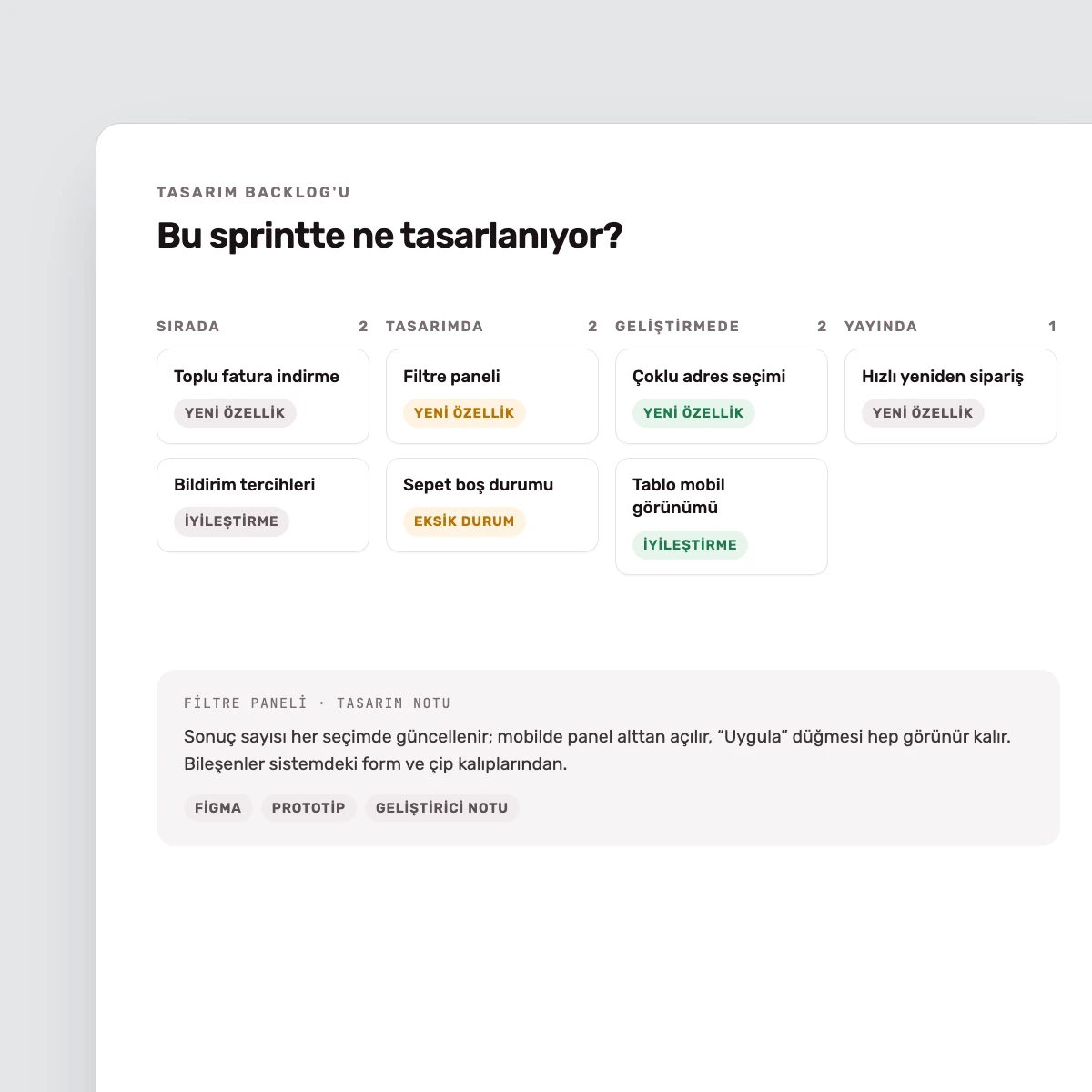
Task: Click the YAYINDA column header
Action: pyautogui.click(x=881, y=327)
